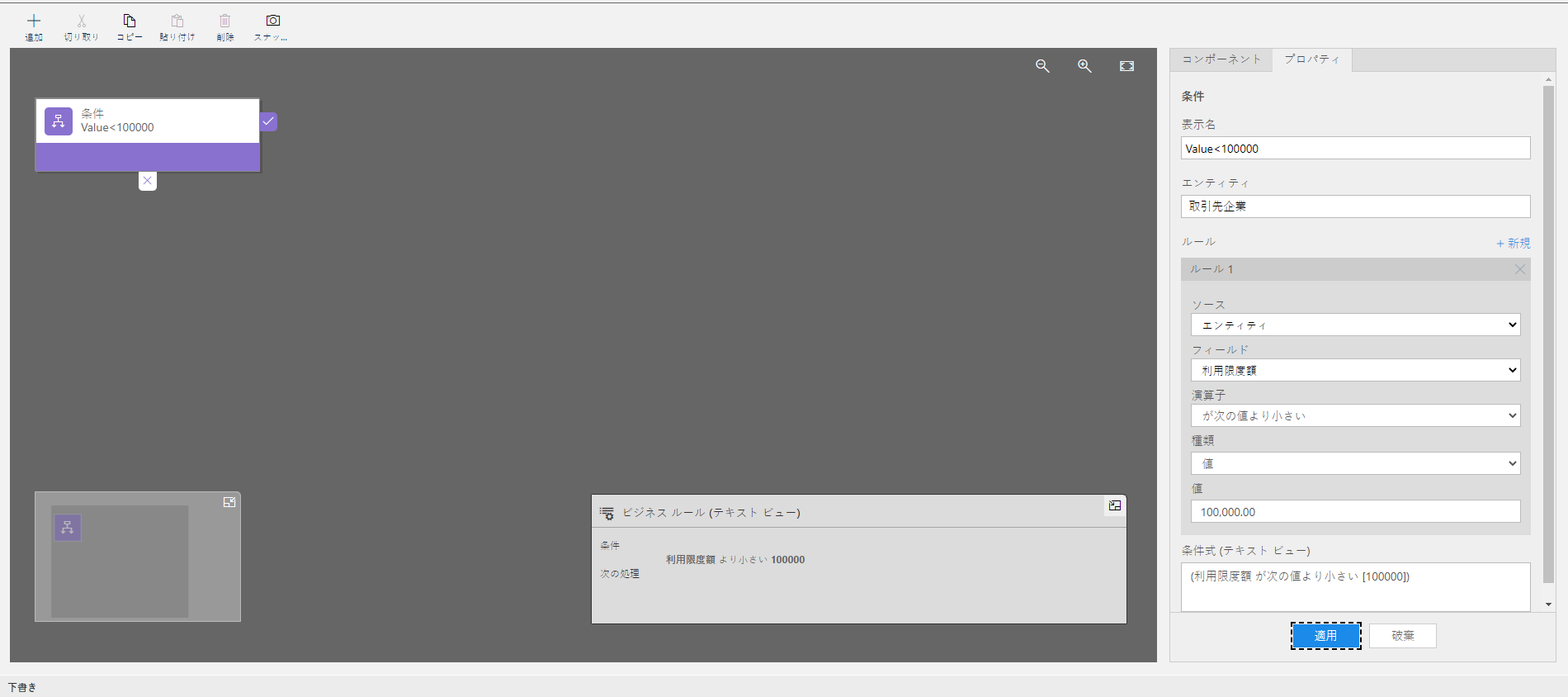Switch to the プロパティ tab
This screenshot has height=697, width=1568.
(1312, 59)
